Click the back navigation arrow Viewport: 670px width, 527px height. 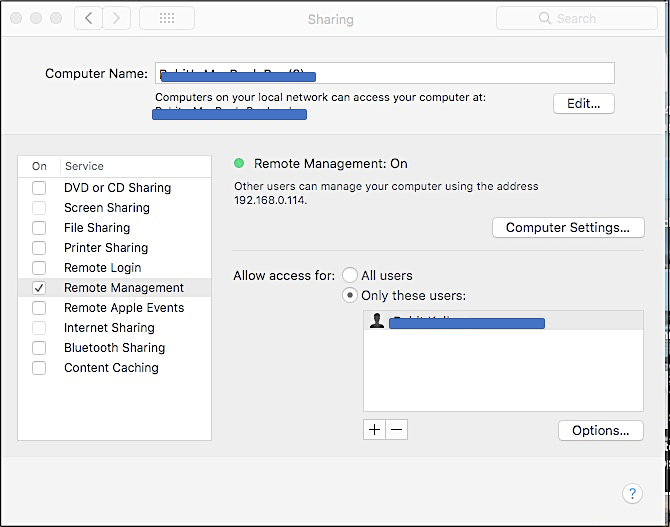point(88,18)
